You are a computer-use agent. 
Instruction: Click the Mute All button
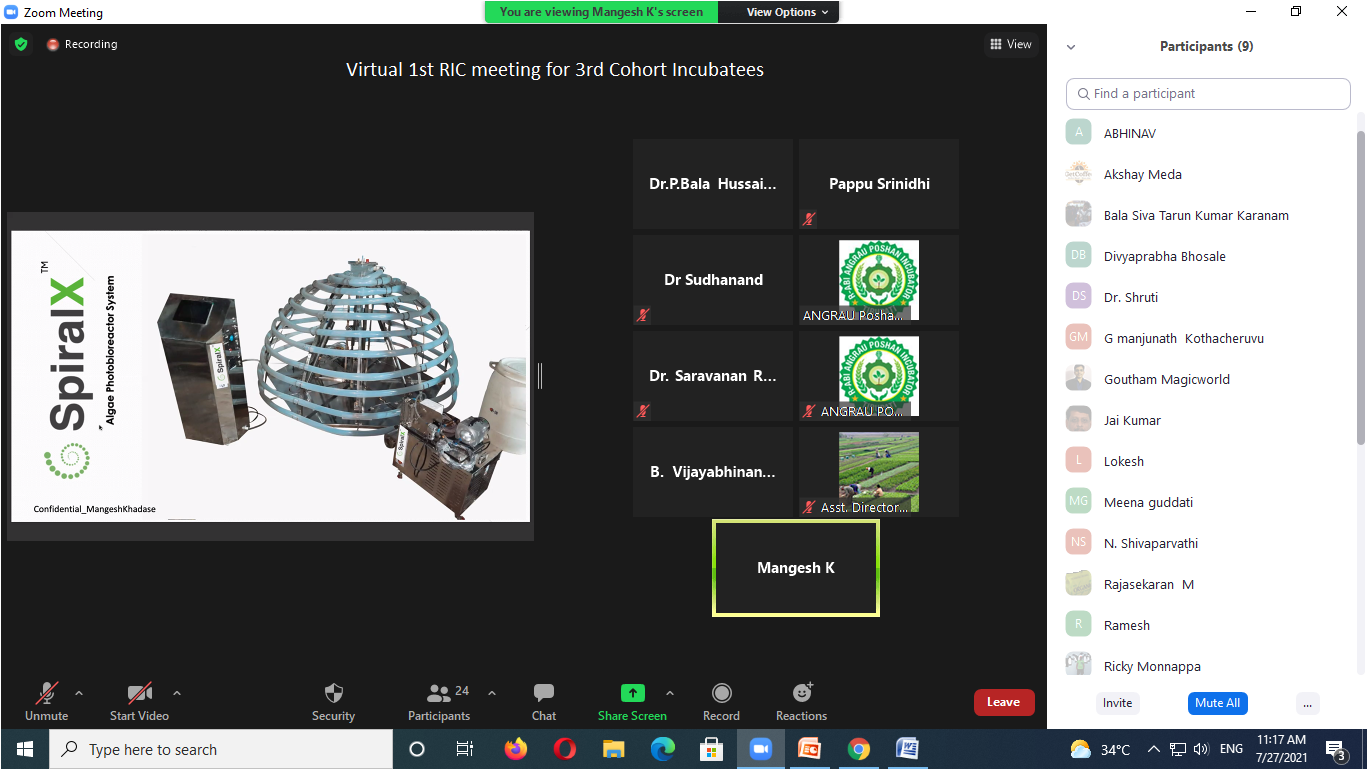(x=1217, y=703)
